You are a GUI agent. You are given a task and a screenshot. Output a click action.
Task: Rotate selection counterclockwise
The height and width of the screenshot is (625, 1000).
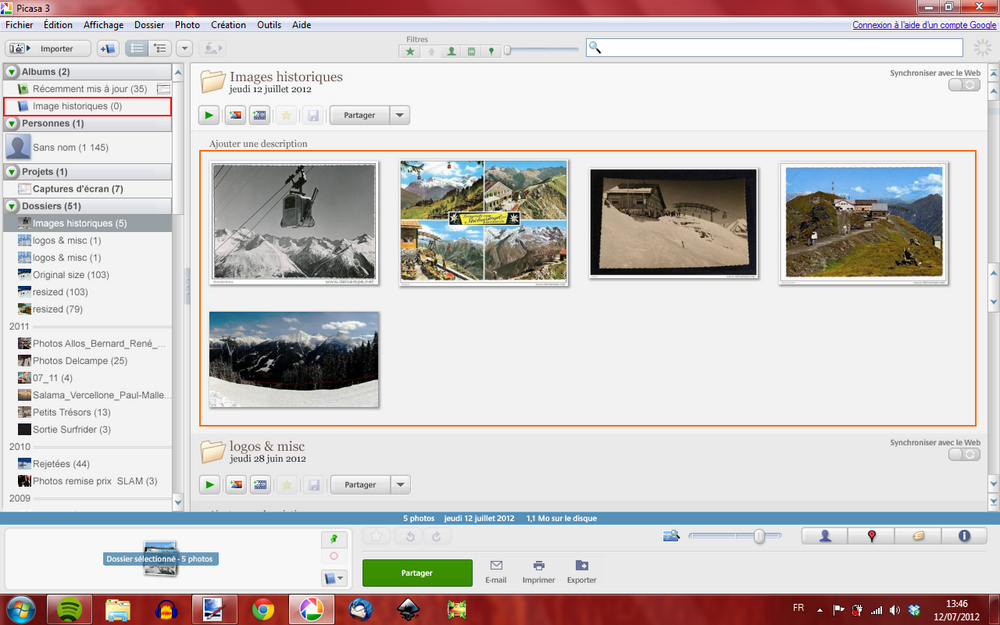coord(411,536)
